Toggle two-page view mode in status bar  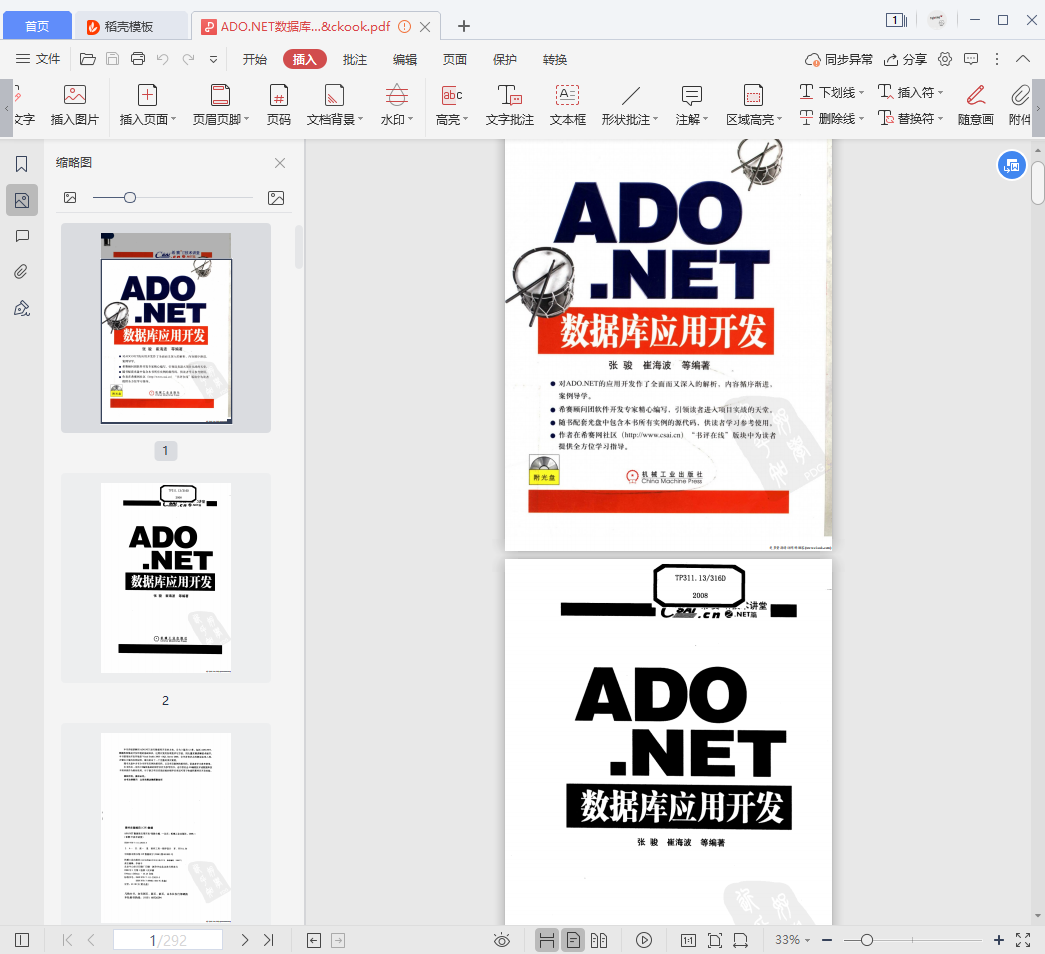click(599, 940)
